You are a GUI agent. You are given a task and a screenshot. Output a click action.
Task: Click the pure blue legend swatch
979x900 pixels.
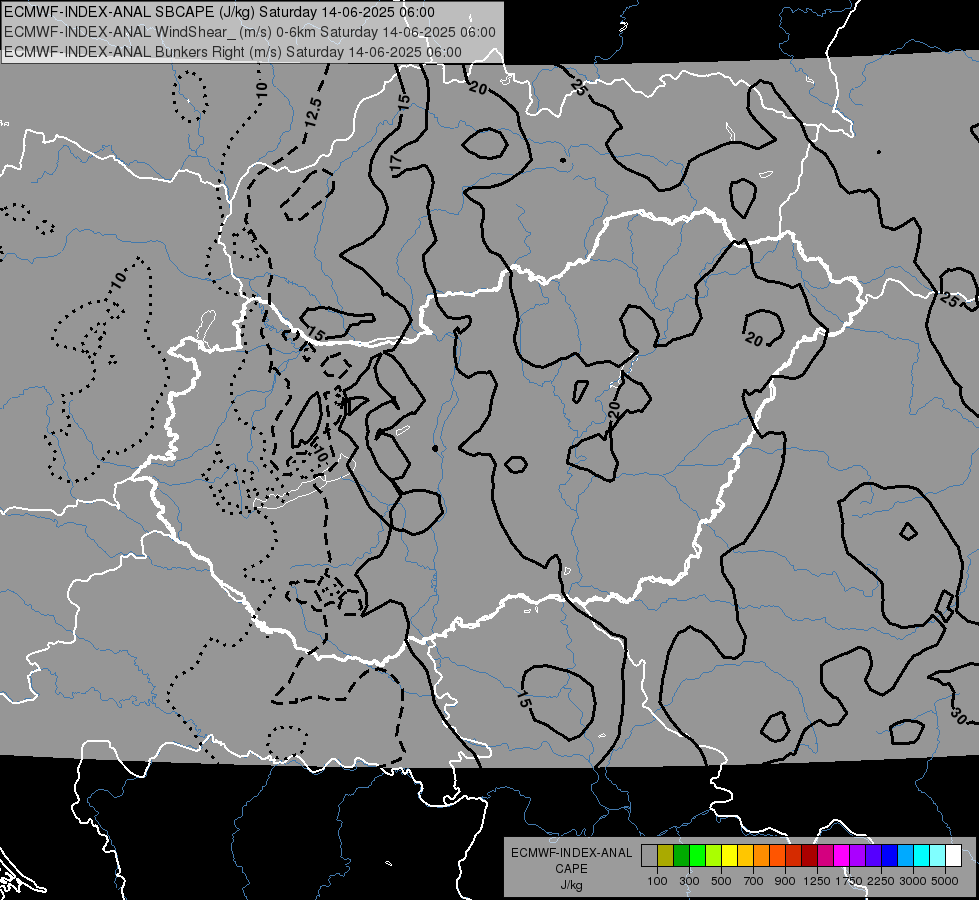point(890,856)
